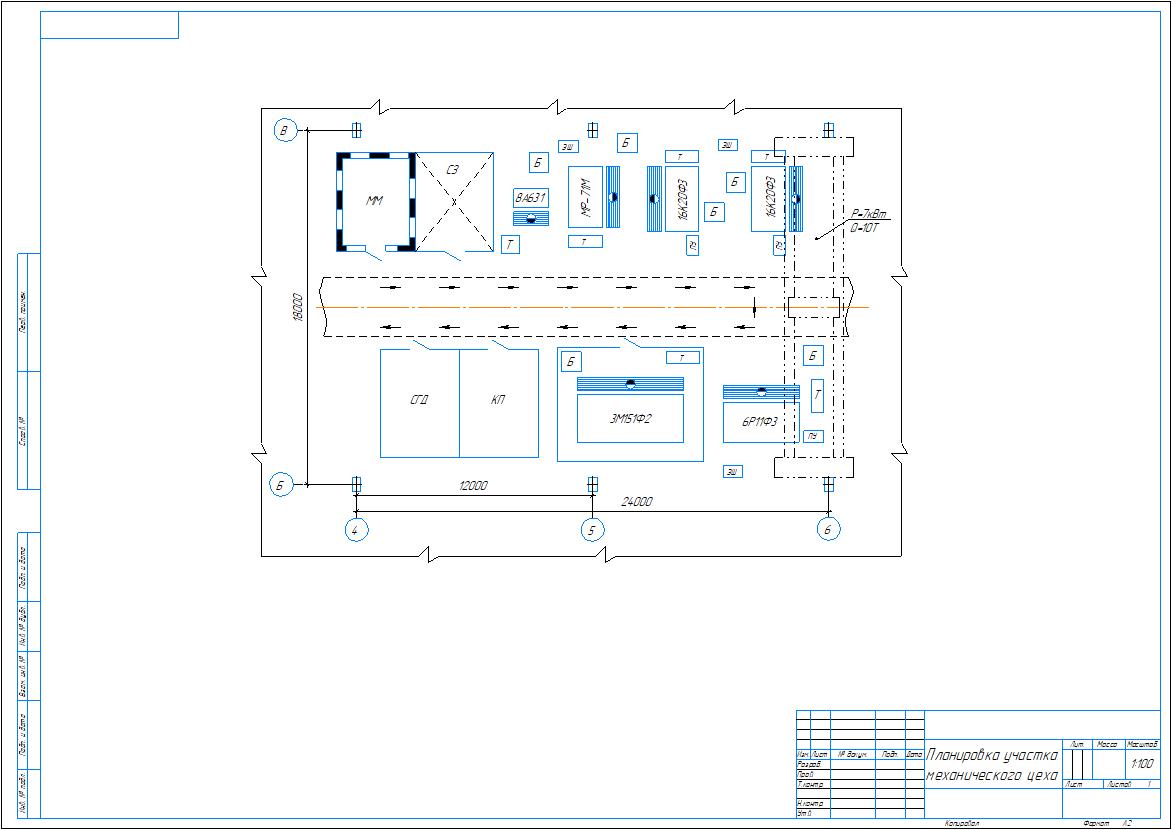
Task: Click the 3М151Ф2 grinding machine rectangle
Action: [630, 419]
